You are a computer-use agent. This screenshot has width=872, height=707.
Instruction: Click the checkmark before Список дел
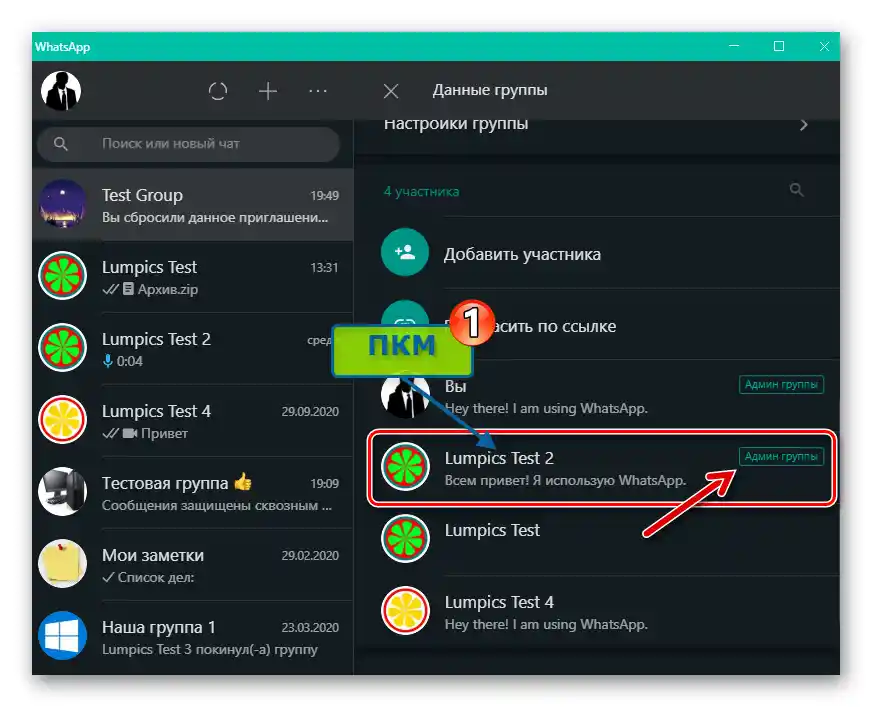point(108,577)
